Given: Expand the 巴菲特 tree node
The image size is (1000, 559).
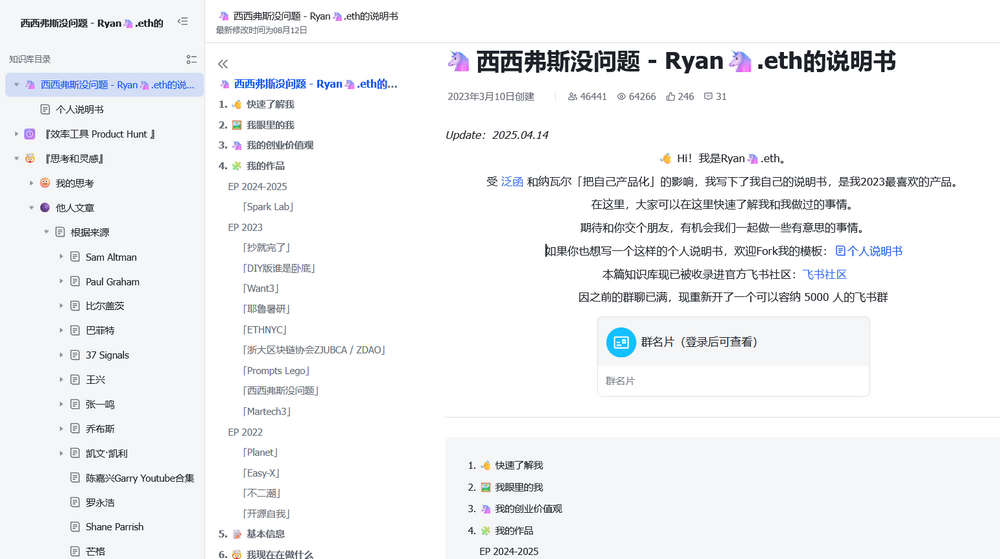Looking at the screenshot, I should [x=61, y=330].
